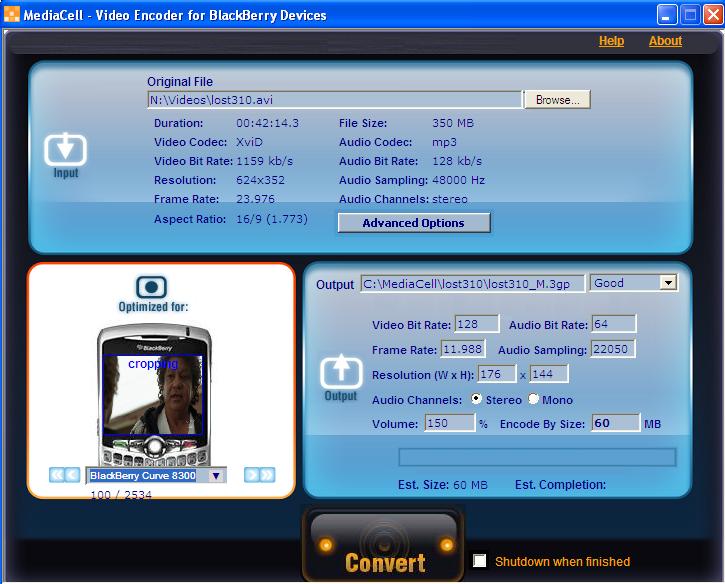Edit the Video Bit Rate field

point(477,324)
